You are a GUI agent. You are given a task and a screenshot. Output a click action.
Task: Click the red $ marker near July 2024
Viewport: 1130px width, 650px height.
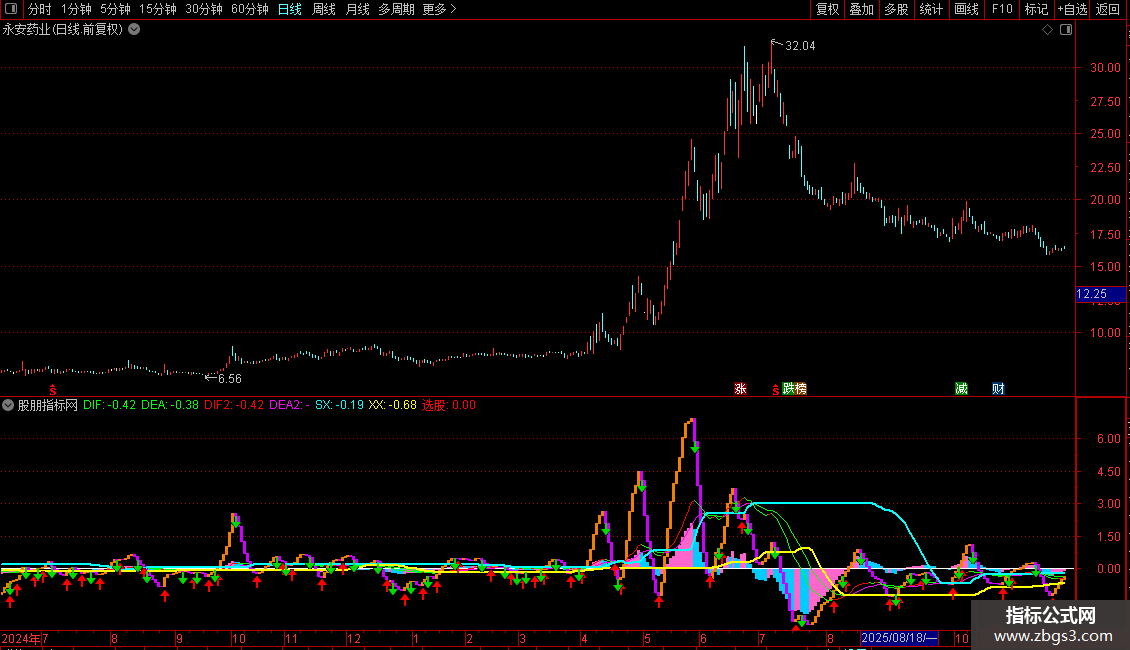pyautogui.click(x=53, y=390)
